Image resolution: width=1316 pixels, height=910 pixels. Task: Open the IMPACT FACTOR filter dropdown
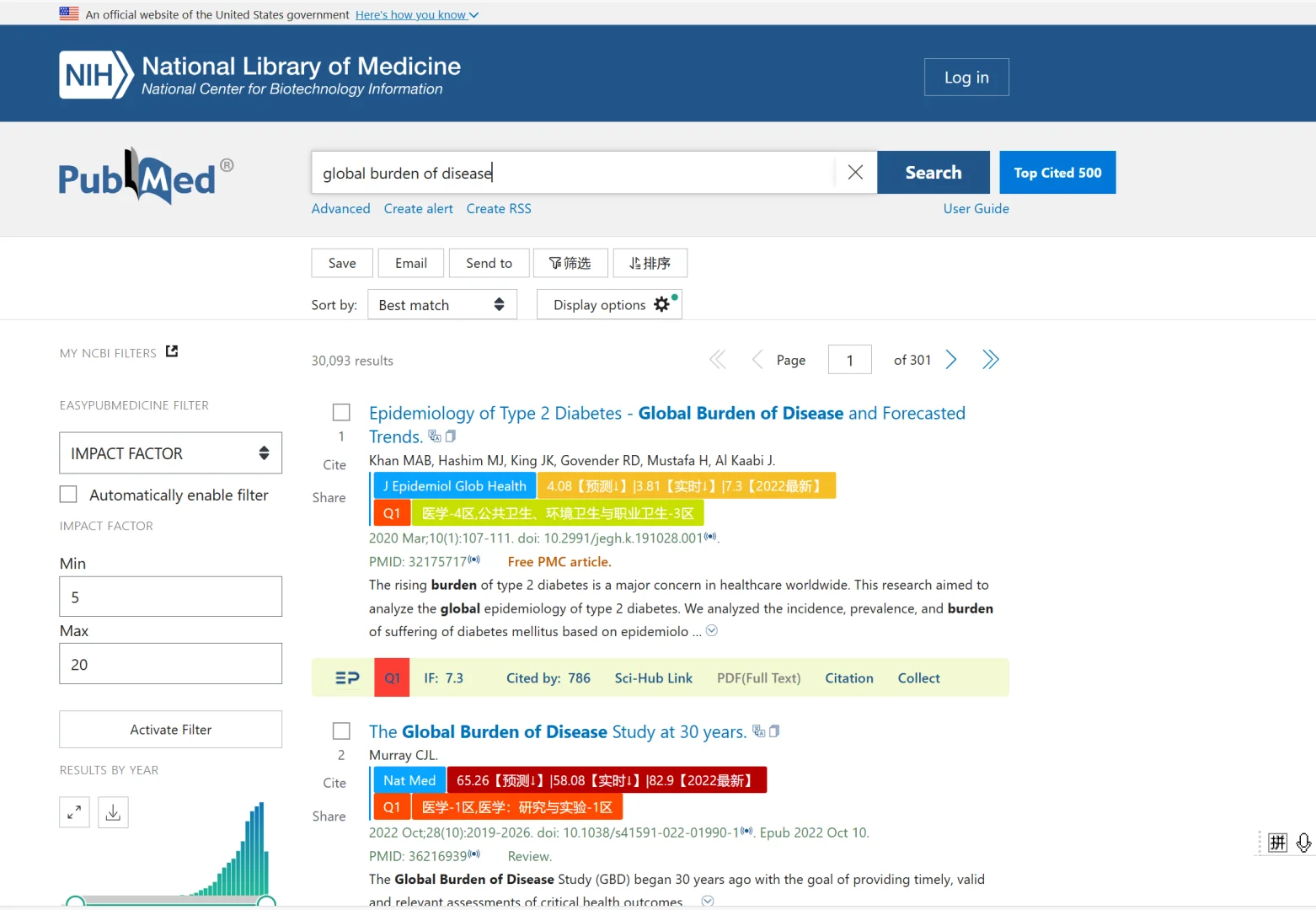pyautogui.click(x=171, y=453)
